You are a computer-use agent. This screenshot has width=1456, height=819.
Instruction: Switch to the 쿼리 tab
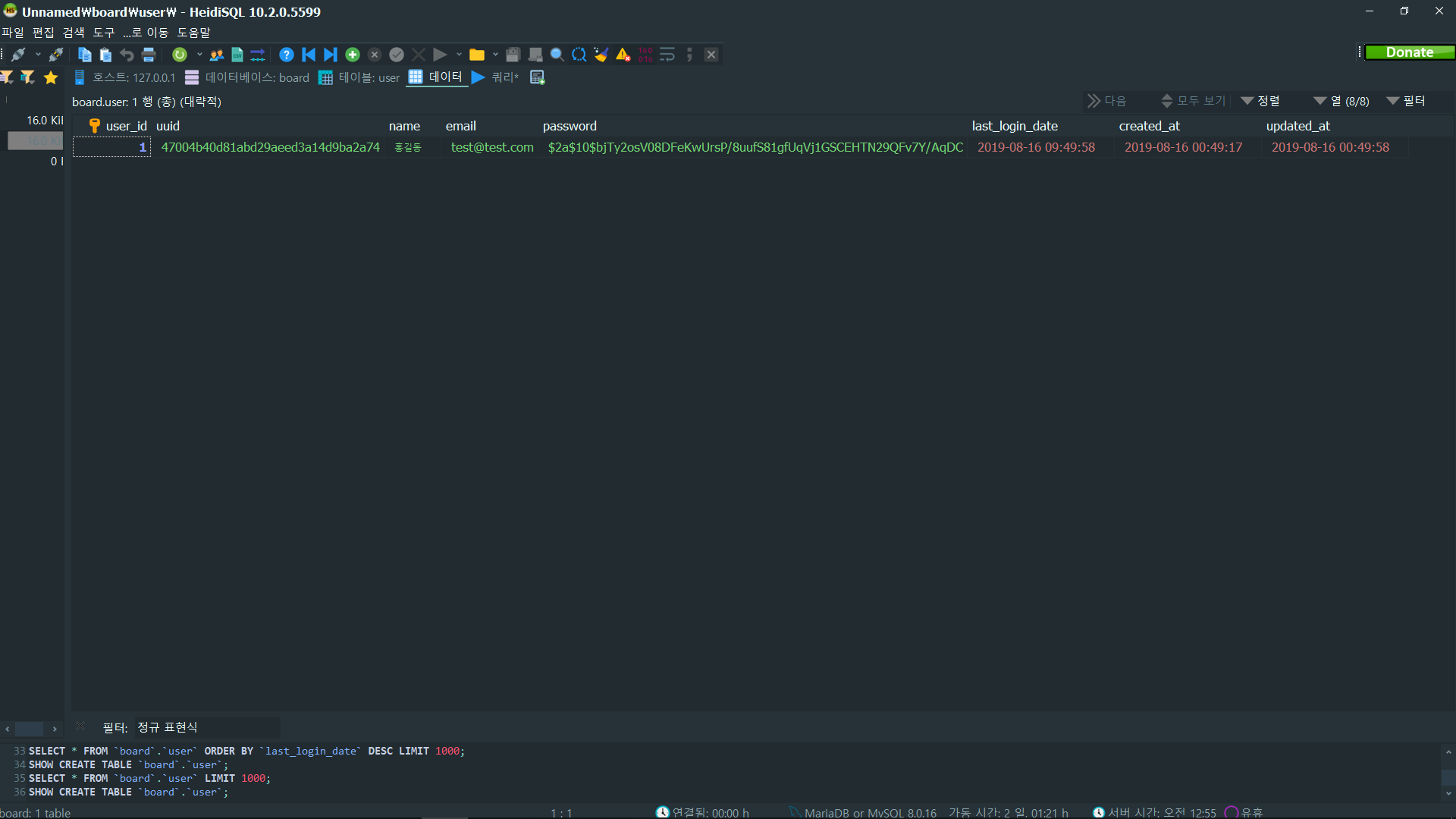point(495,77)
